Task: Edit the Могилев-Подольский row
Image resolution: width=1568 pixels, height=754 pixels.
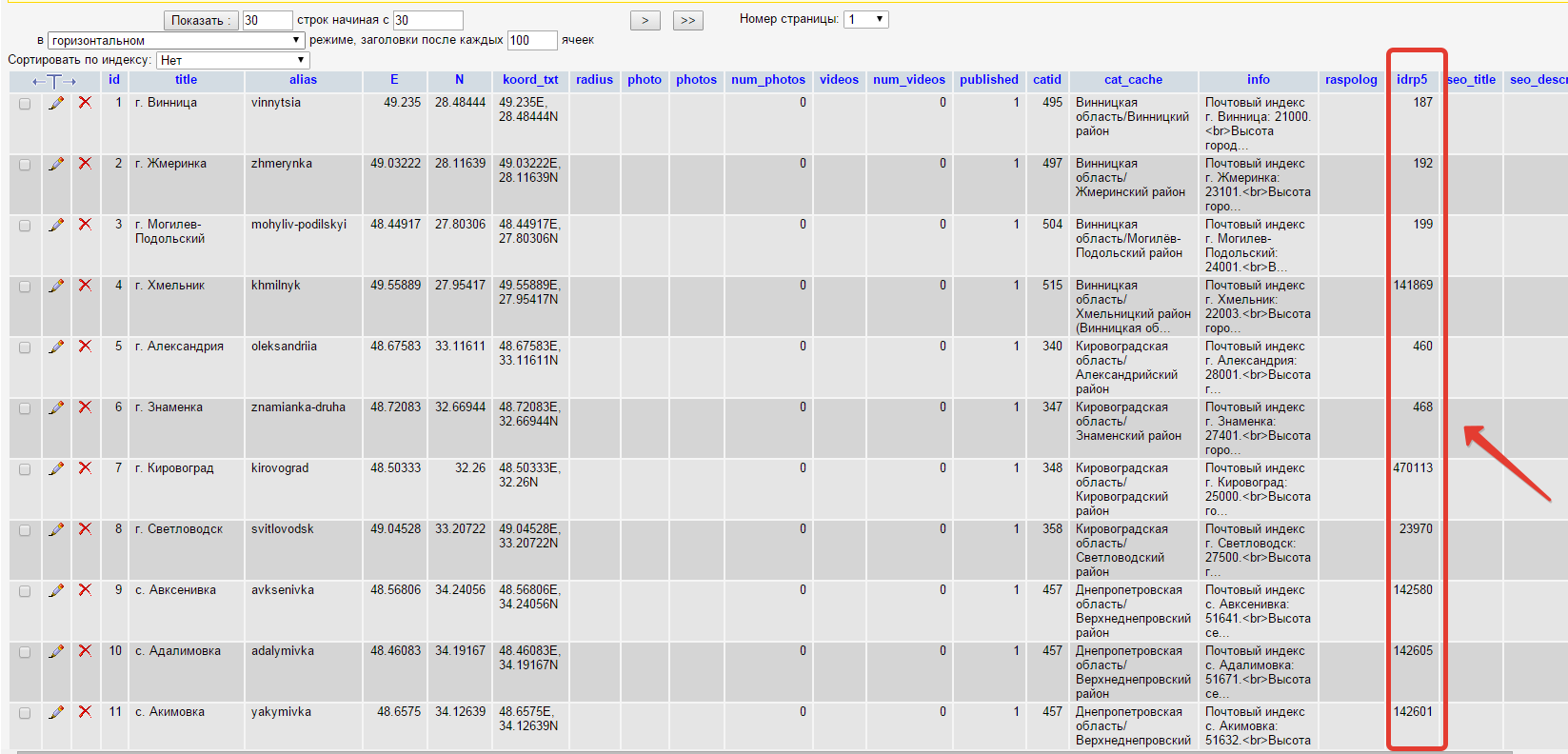Action: pos(56,225)
